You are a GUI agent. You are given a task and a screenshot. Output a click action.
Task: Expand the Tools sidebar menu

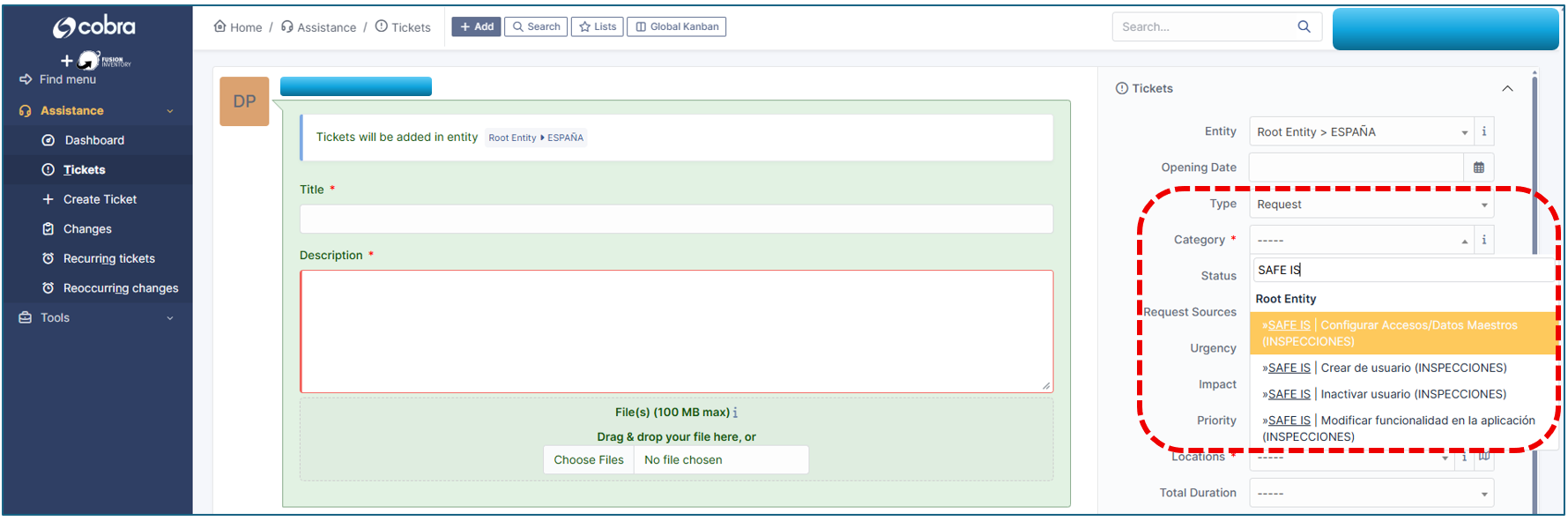tap(97, 317)
